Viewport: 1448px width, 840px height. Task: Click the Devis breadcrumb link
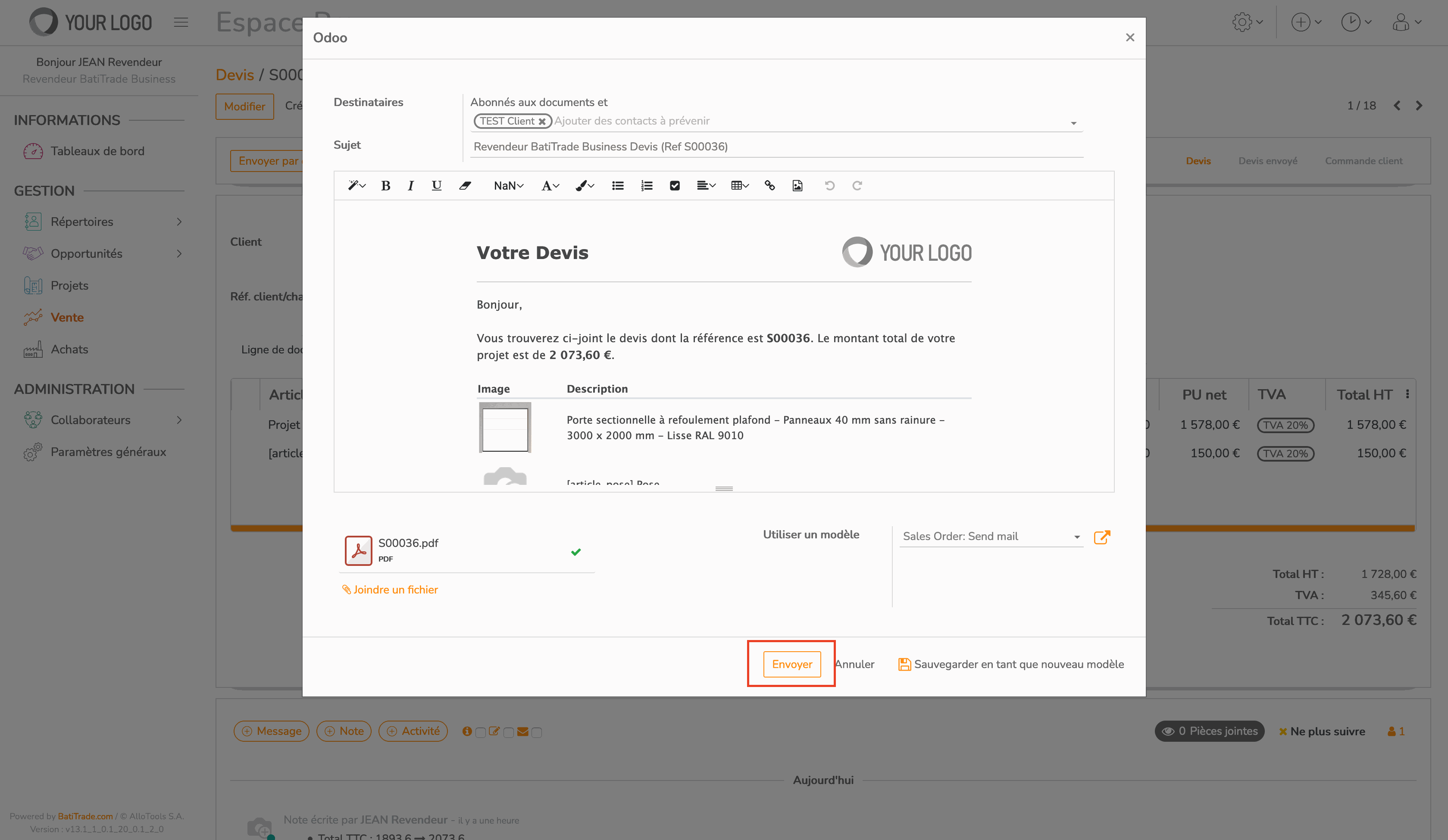235,75
